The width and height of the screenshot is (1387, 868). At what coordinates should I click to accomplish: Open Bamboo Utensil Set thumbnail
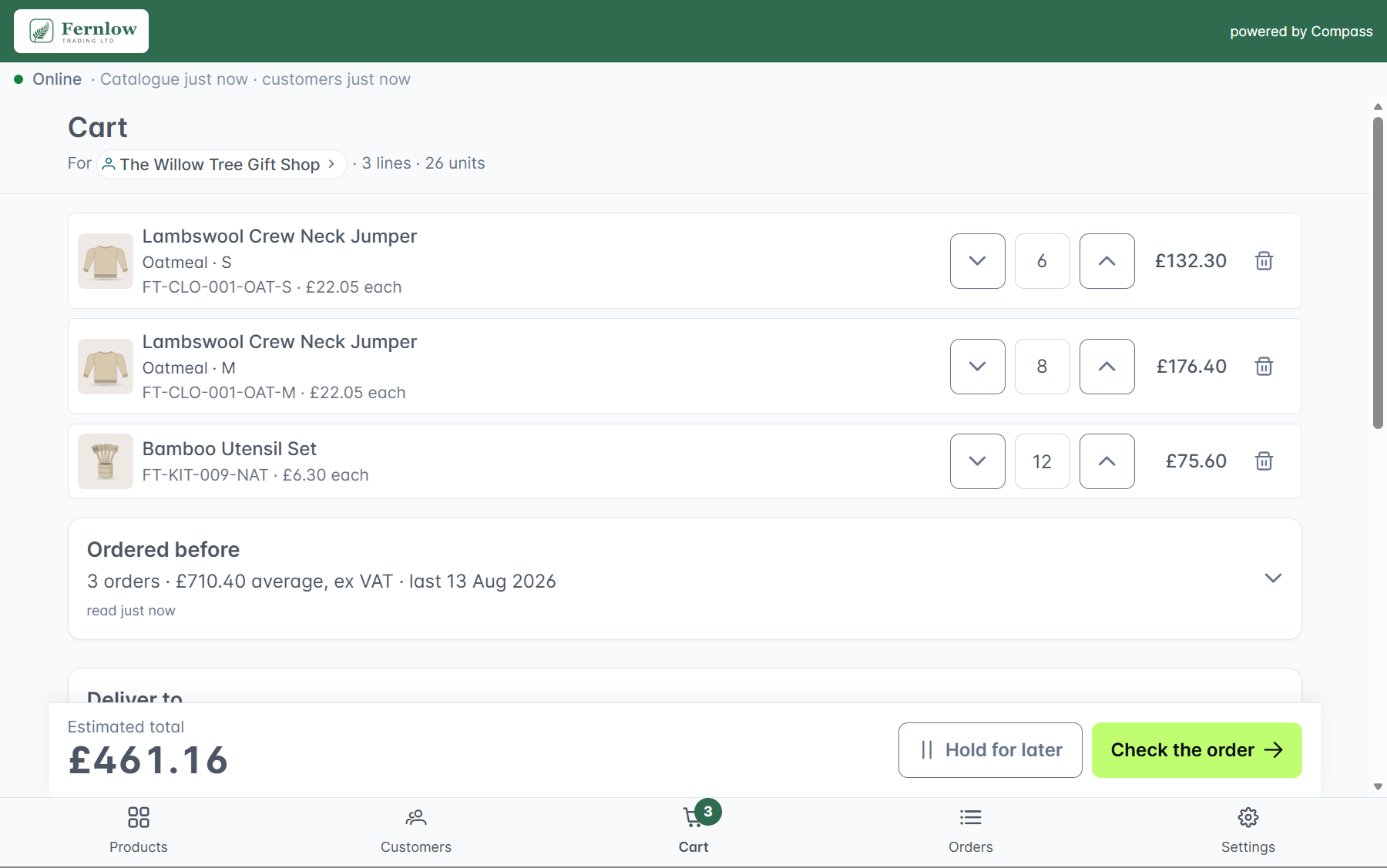click(106, 461)
